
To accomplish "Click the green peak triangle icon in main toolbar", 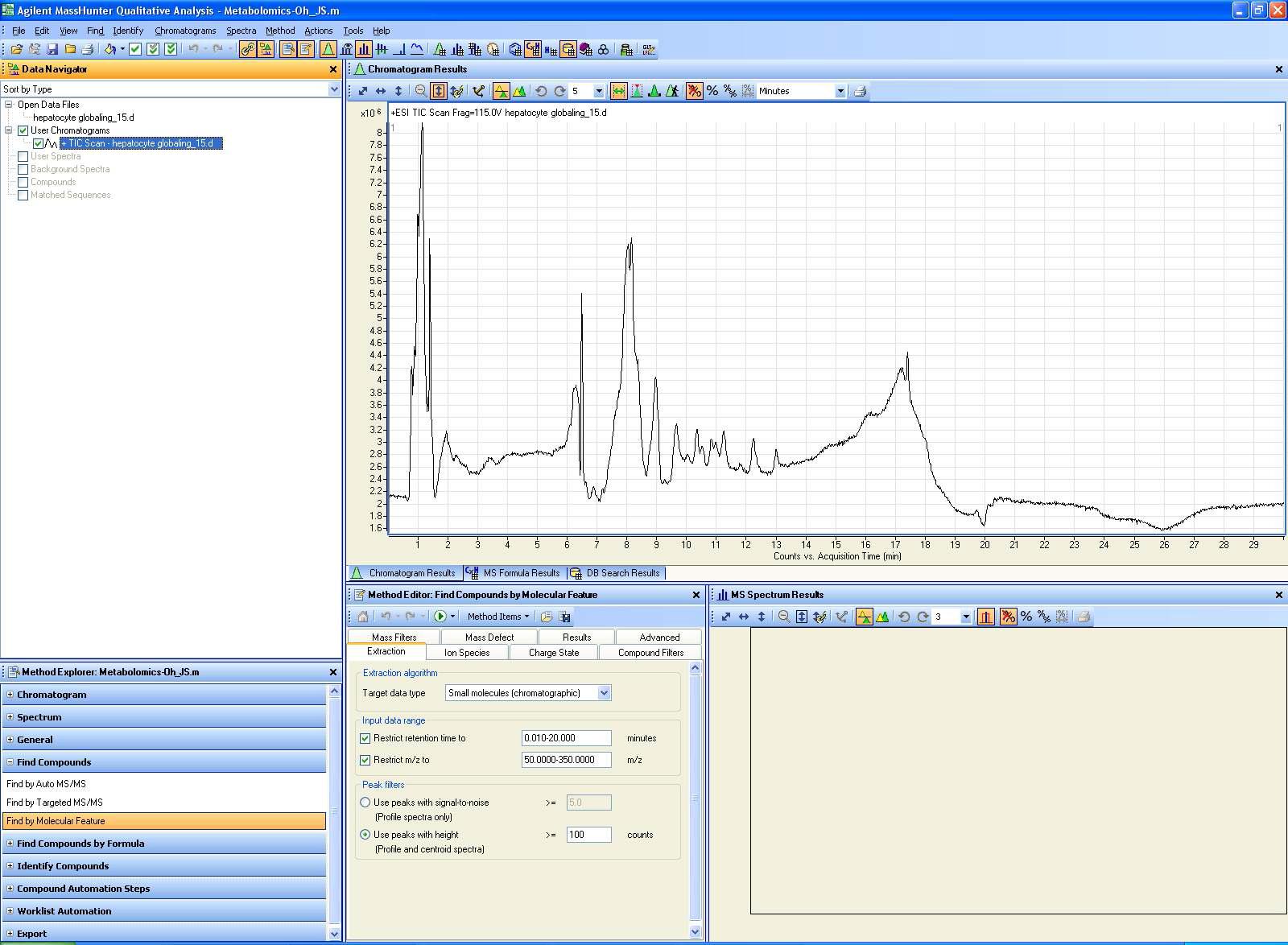I will pyautogui.click(x=329, y=49).
